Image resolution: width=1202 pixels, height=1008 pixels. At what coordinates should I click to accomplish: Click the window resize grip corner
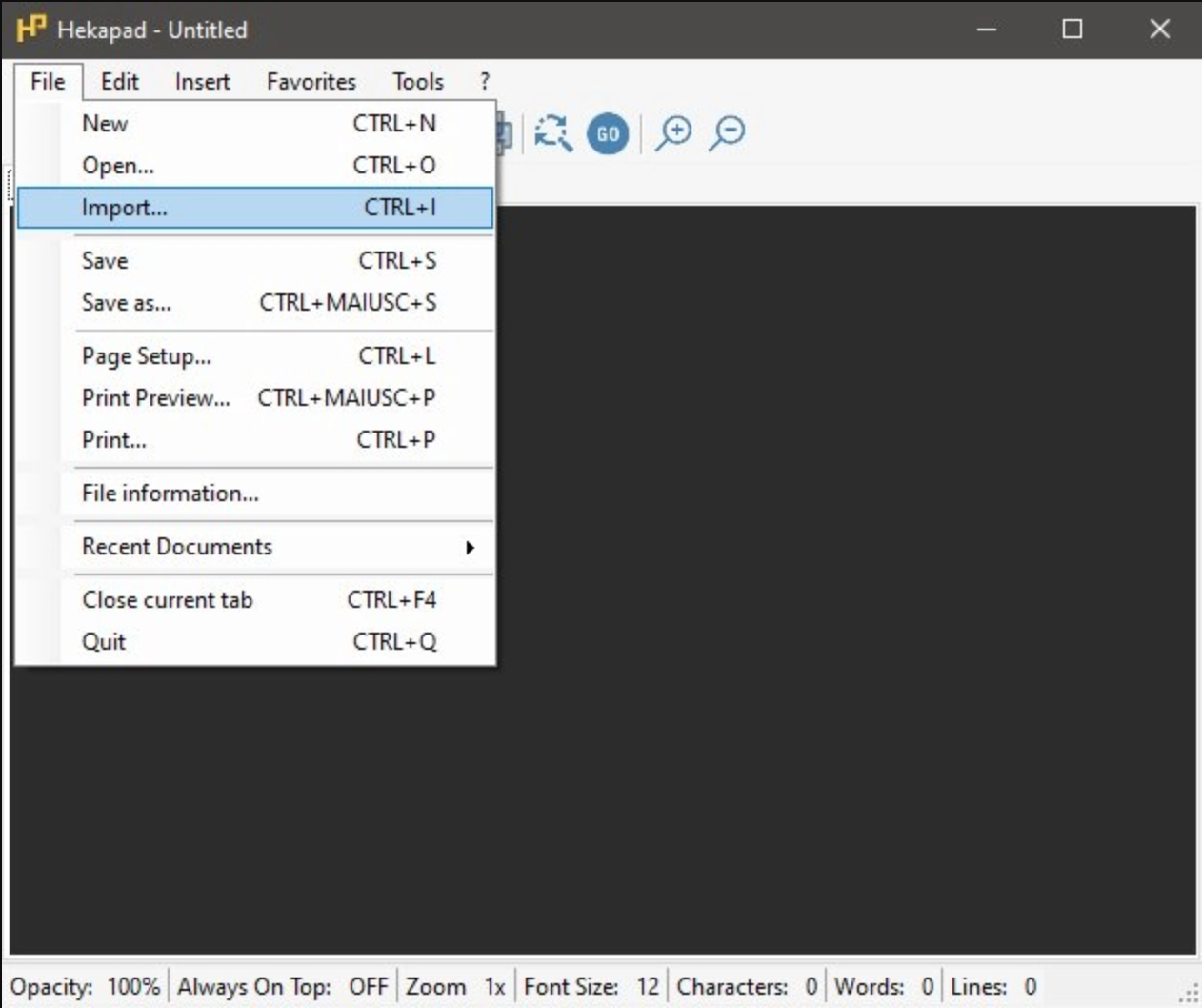[1189, 995]
